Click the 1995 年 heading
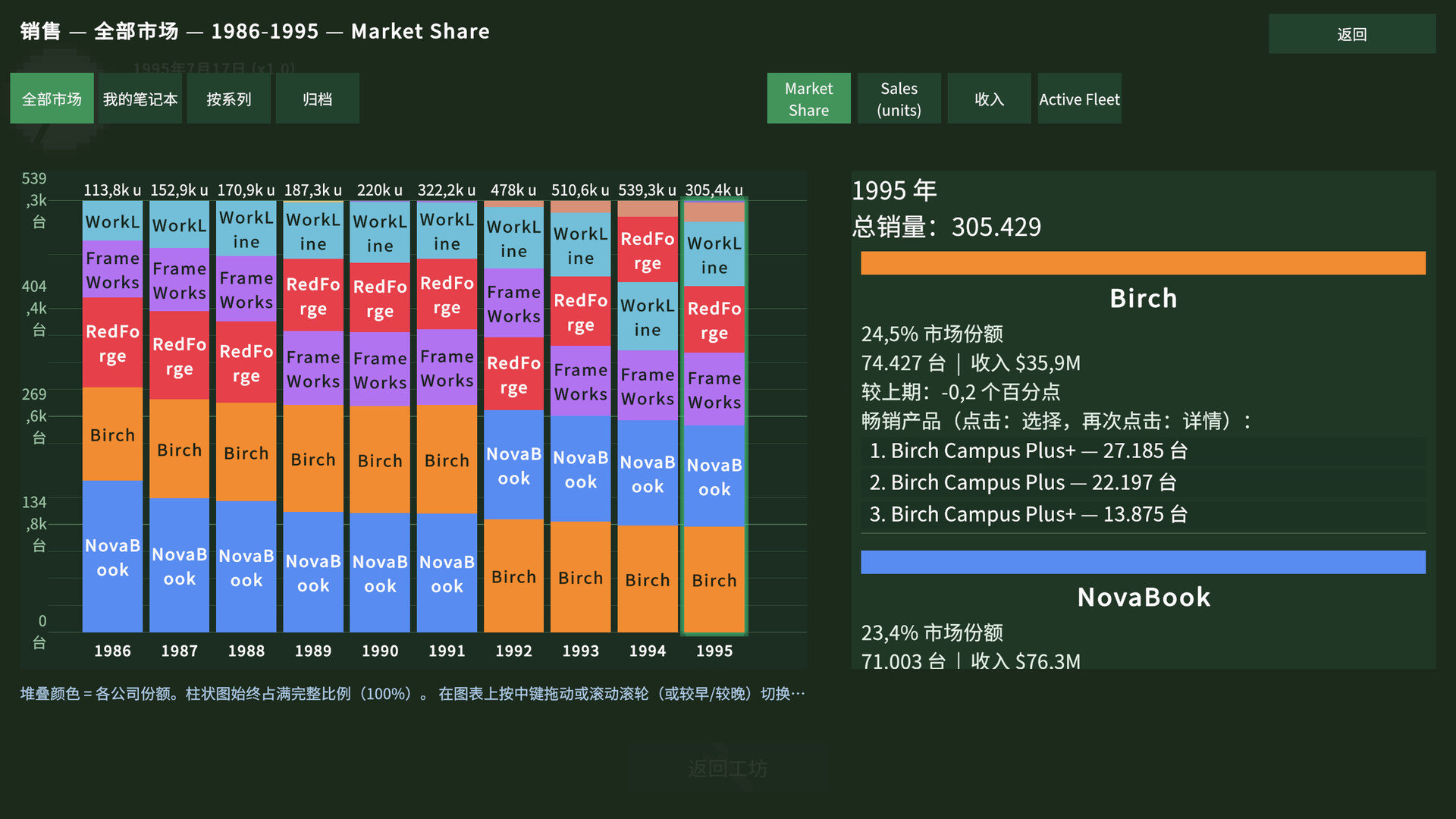The image size is (1456, 819). click(894, 190)
